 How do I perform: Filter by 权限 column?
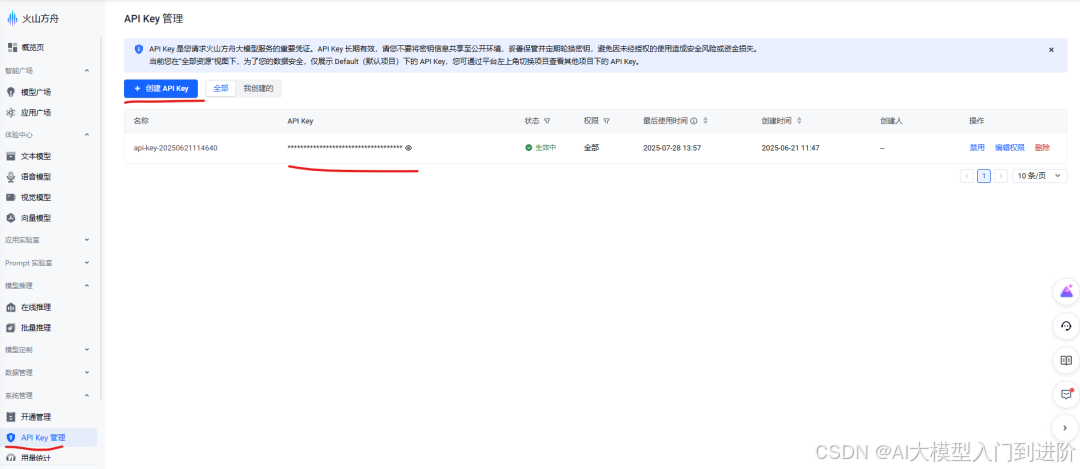[607, 121]
